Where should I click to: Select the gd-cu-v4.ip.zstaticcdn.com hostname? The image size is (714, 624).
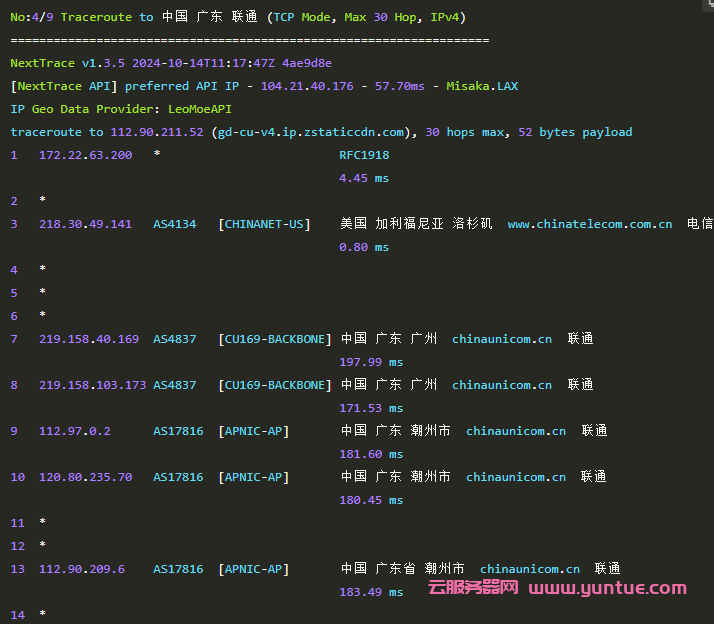tap(312, 132)
